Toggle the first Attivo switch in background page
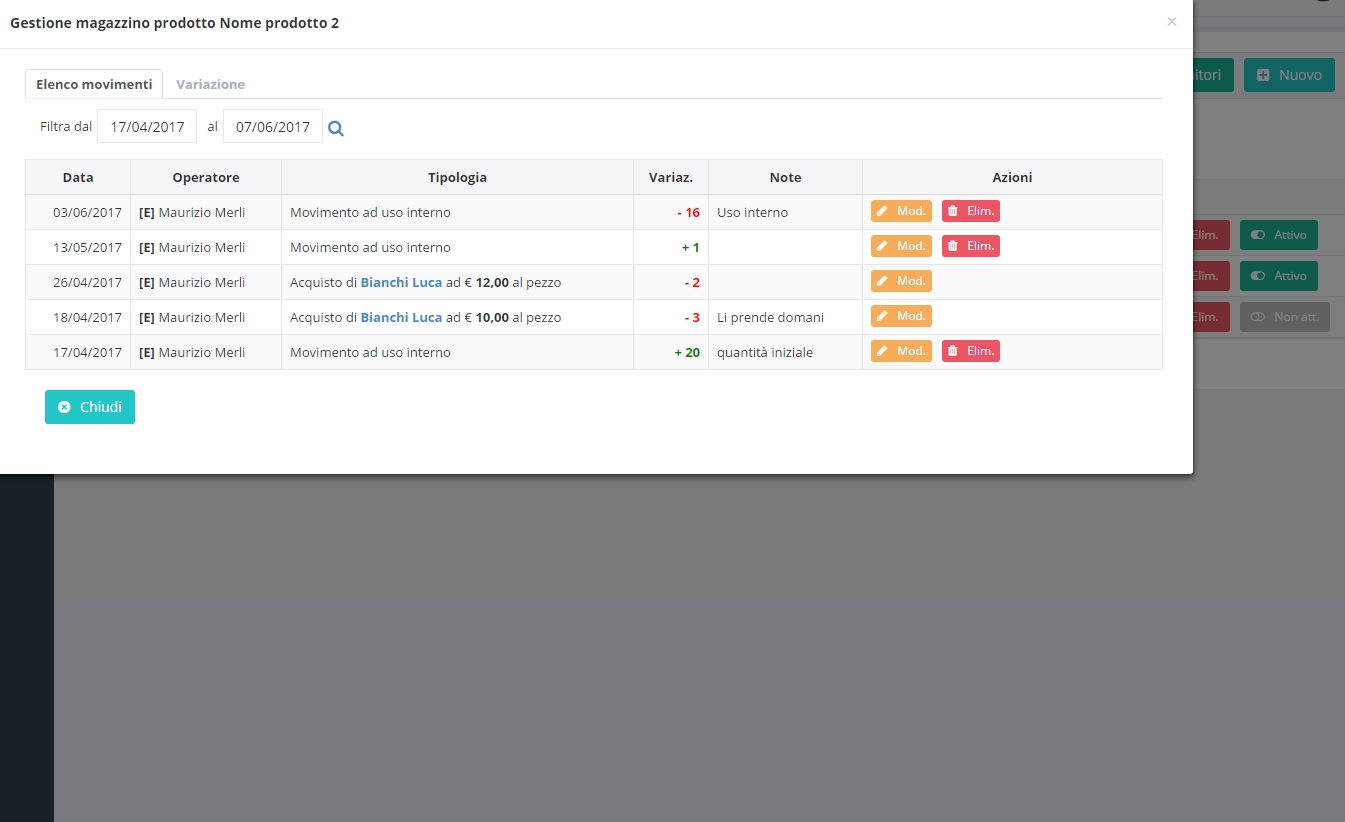Image resolution: width=1345 pixels, height=822 pixels. (x=1279, y=235)
